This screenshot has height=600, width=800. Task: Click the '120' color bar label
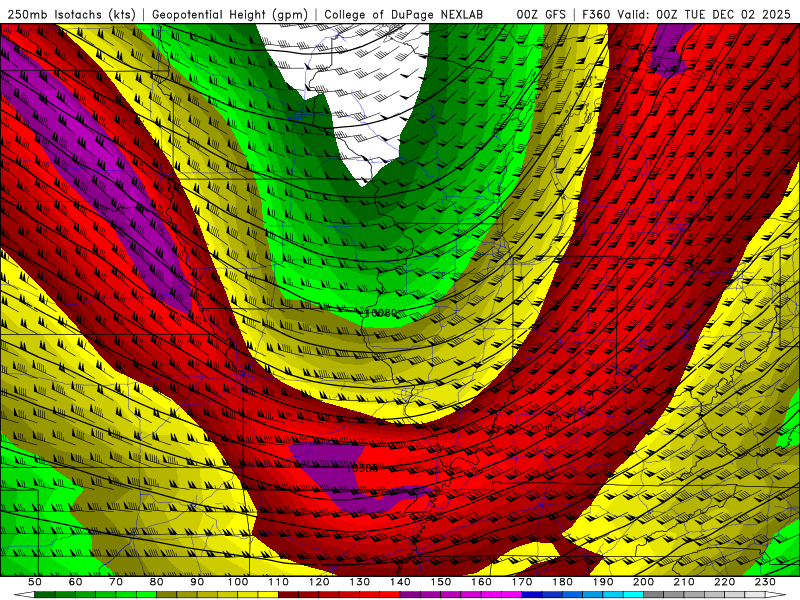pos(319,582)
